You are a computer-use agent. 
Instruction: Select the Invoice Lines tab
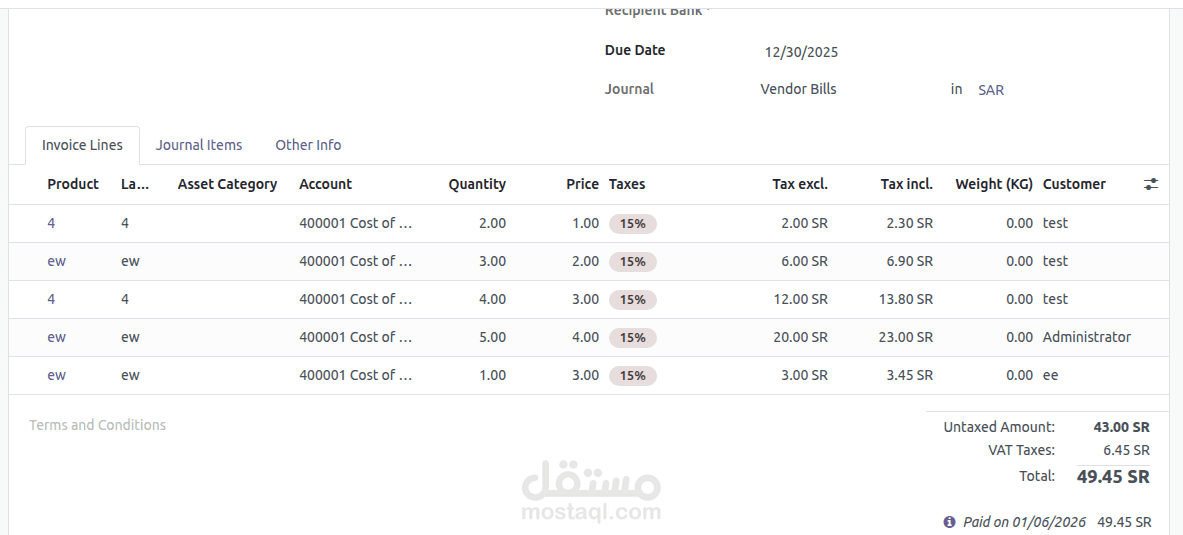coord(82,145)
